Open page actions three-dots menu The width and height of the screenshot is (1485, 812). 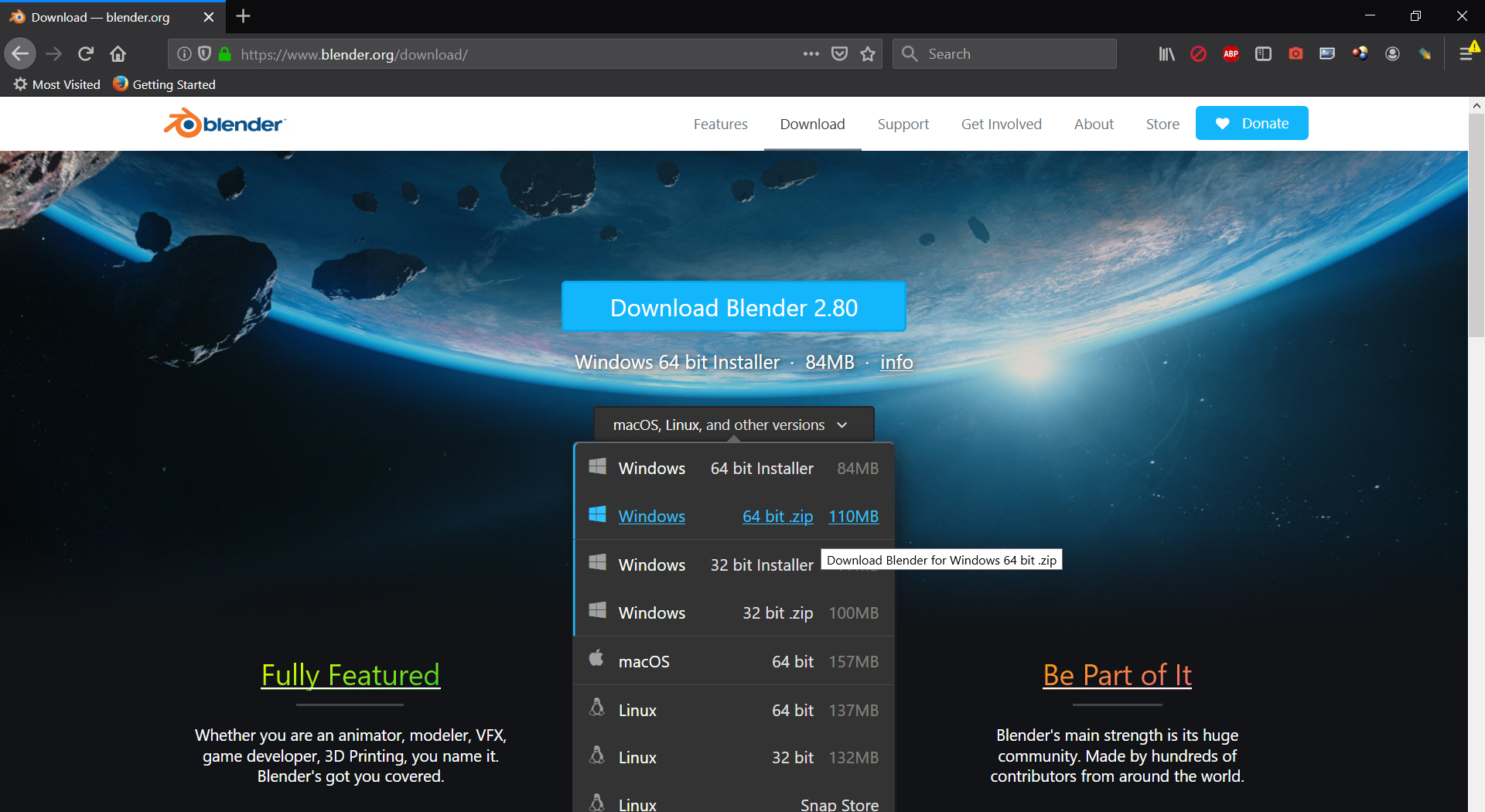[x=811, y=54]
